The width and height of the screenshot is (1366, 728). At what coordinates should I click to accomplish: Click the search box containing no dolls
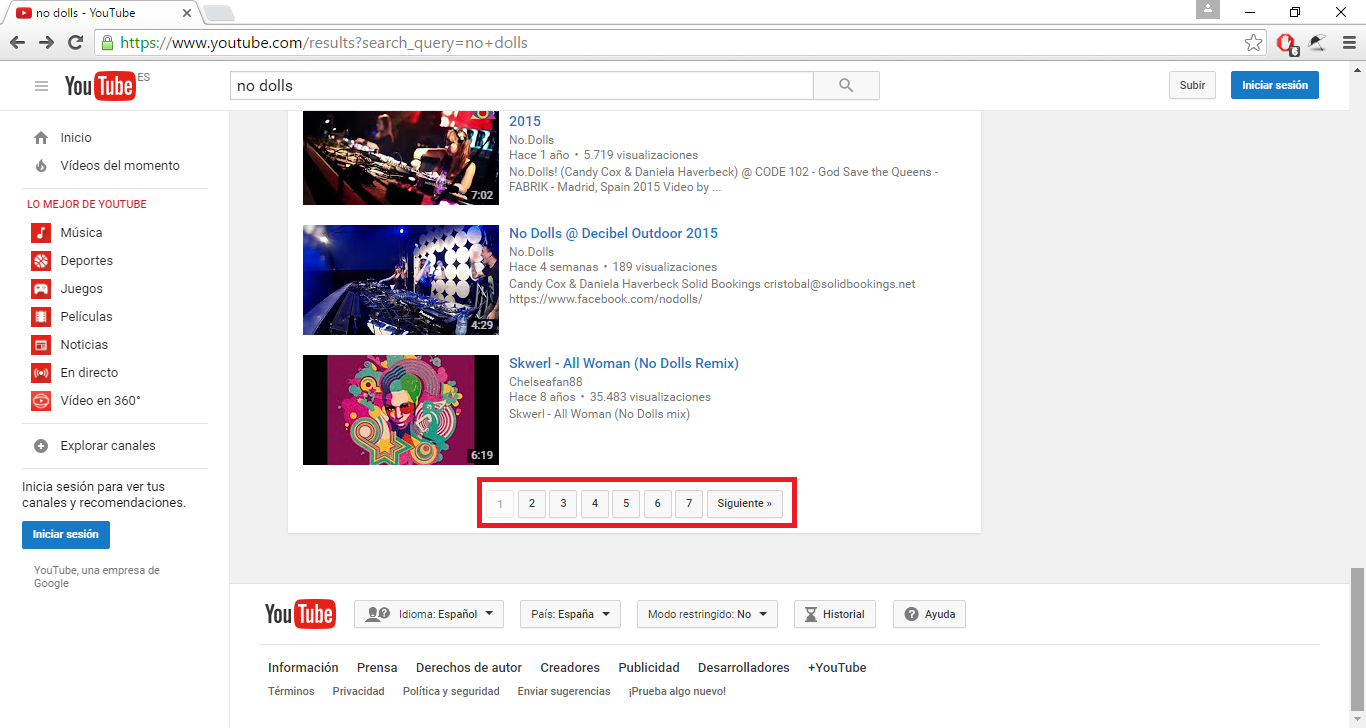(x=521, y=86)
